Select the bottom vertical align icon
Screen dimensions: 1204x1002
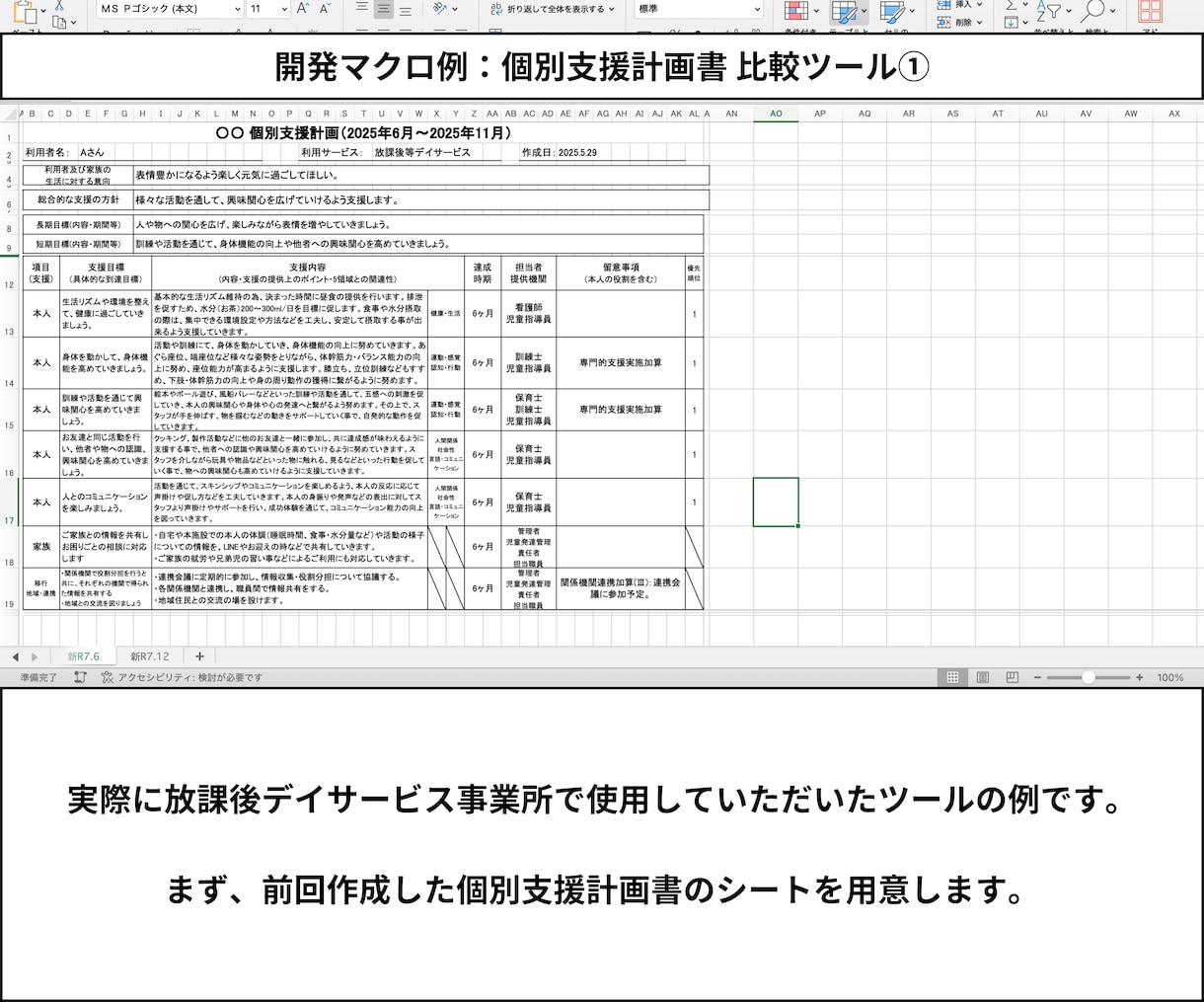click(406, 9)
